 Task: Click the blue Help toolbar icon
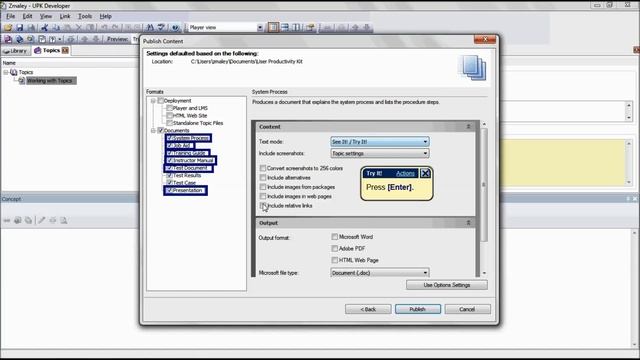click(176, 27)
